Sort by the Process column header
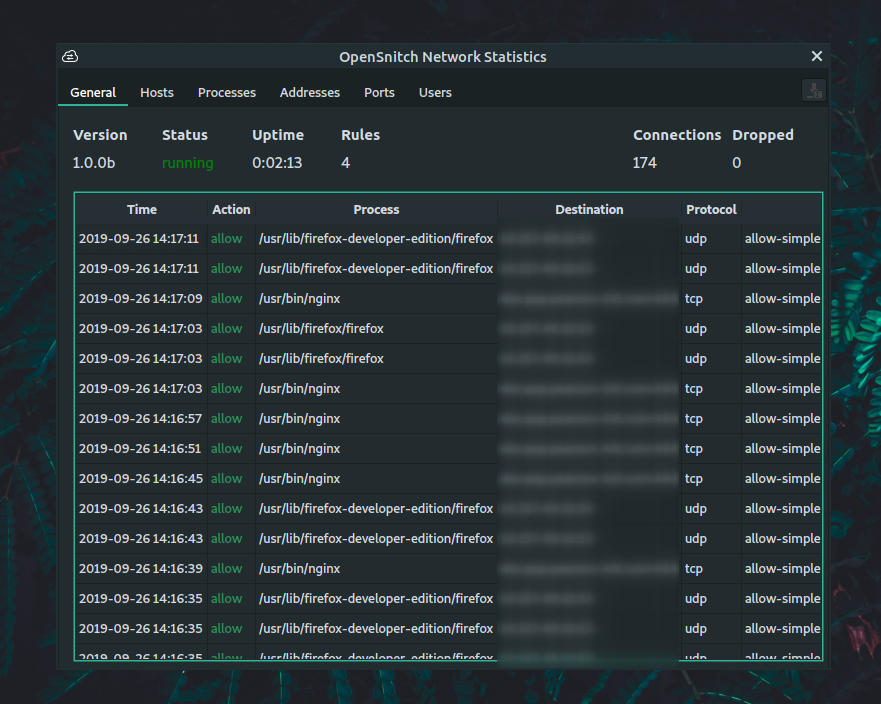 click(376, 210)
